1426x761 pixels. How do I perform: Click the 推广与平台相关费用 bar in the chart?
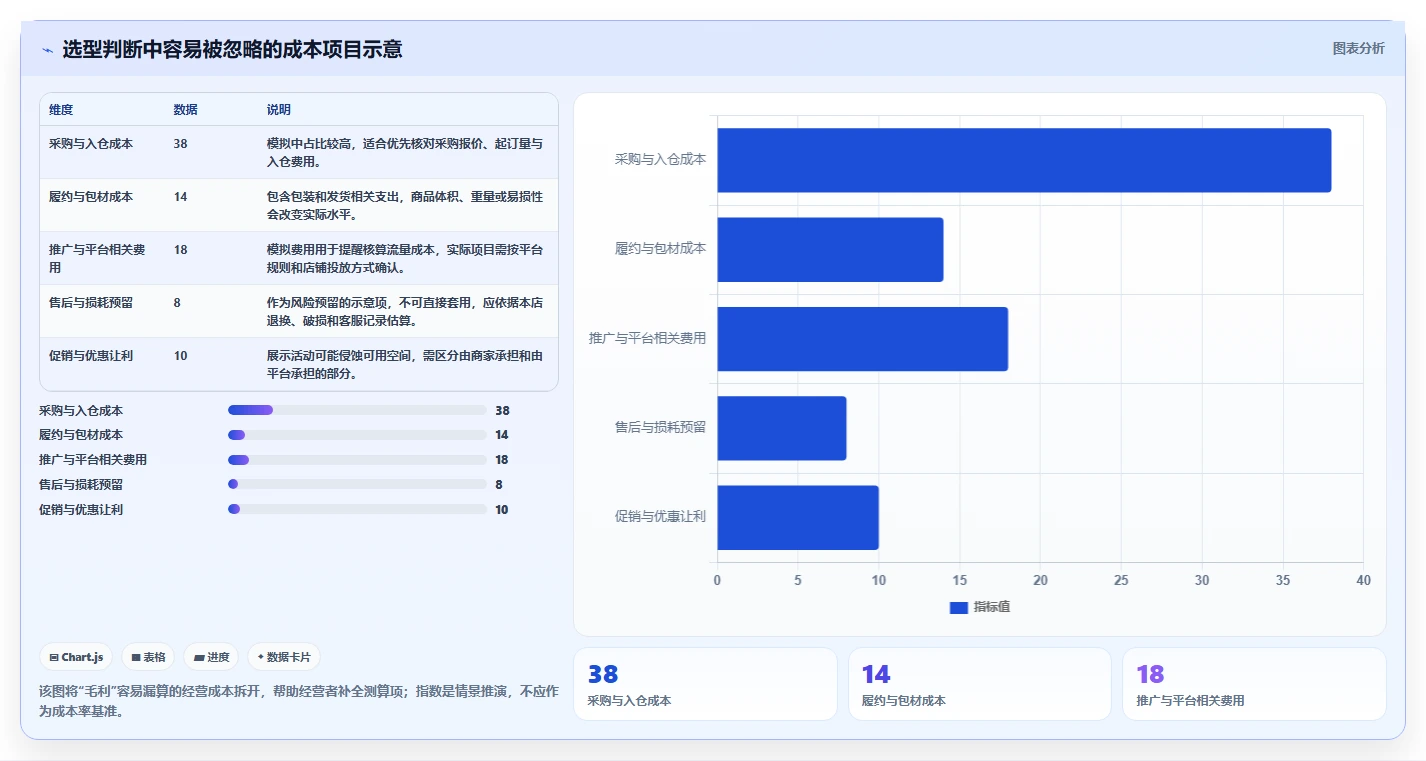pyautogui.click(x=862, y=339)
